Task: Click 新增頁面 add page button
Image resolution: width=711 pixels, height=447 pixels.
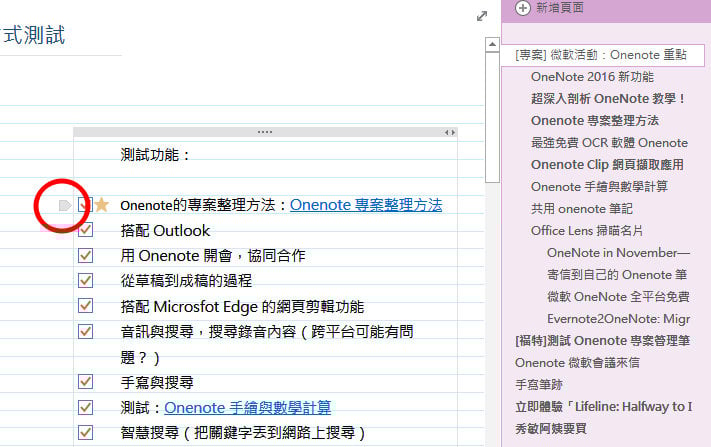Action: 550,8
